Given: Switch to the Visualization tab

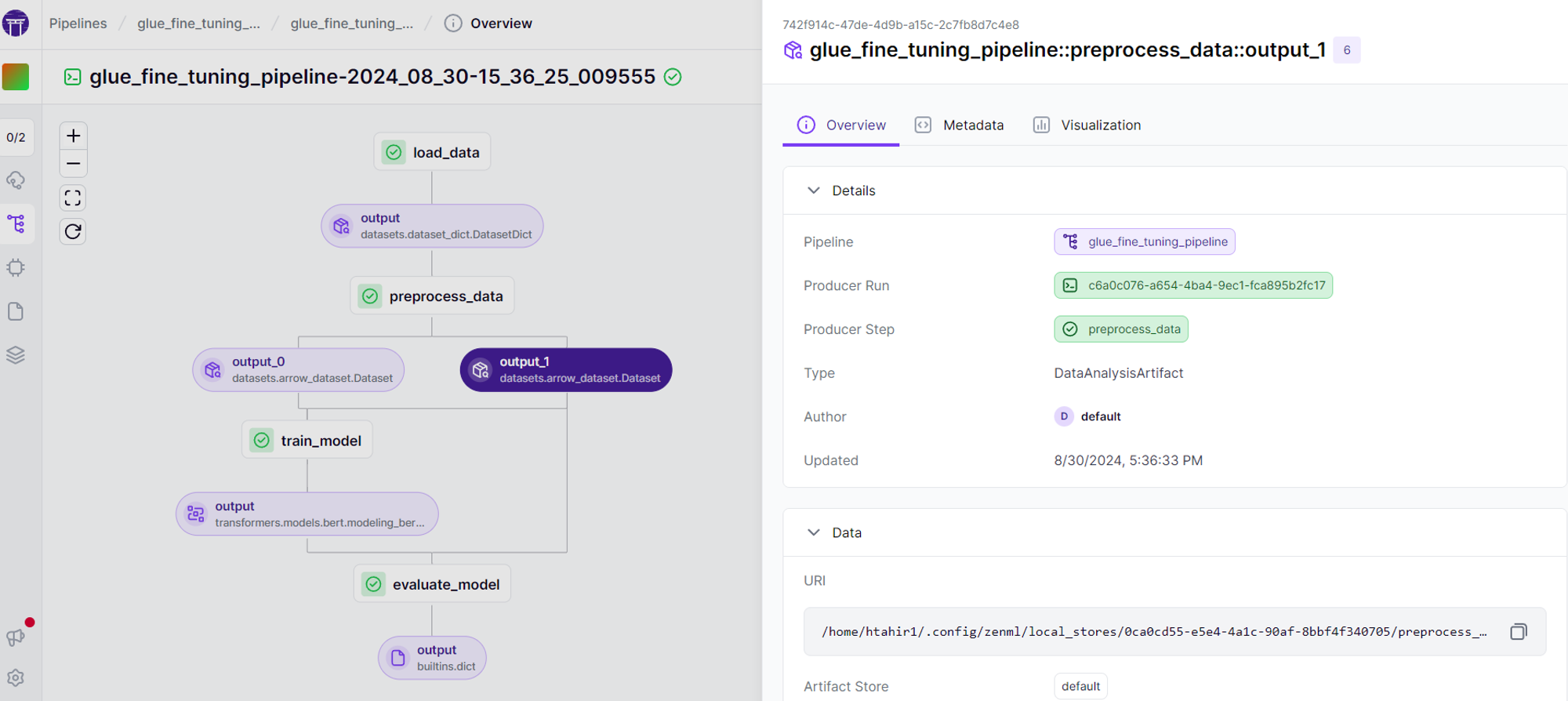Looking at the screenshot, I should click(1087, 125).
